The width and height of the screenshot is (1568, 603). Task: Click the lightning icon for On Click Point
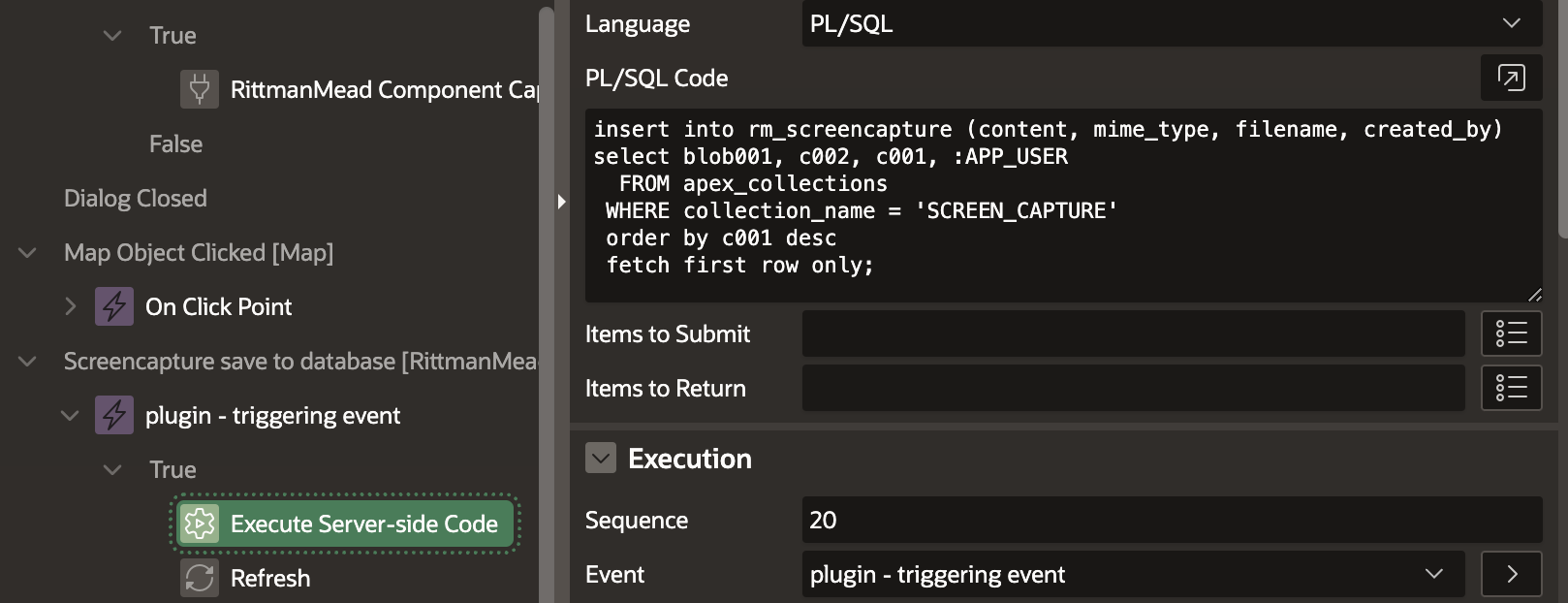[x=114, y=306]
